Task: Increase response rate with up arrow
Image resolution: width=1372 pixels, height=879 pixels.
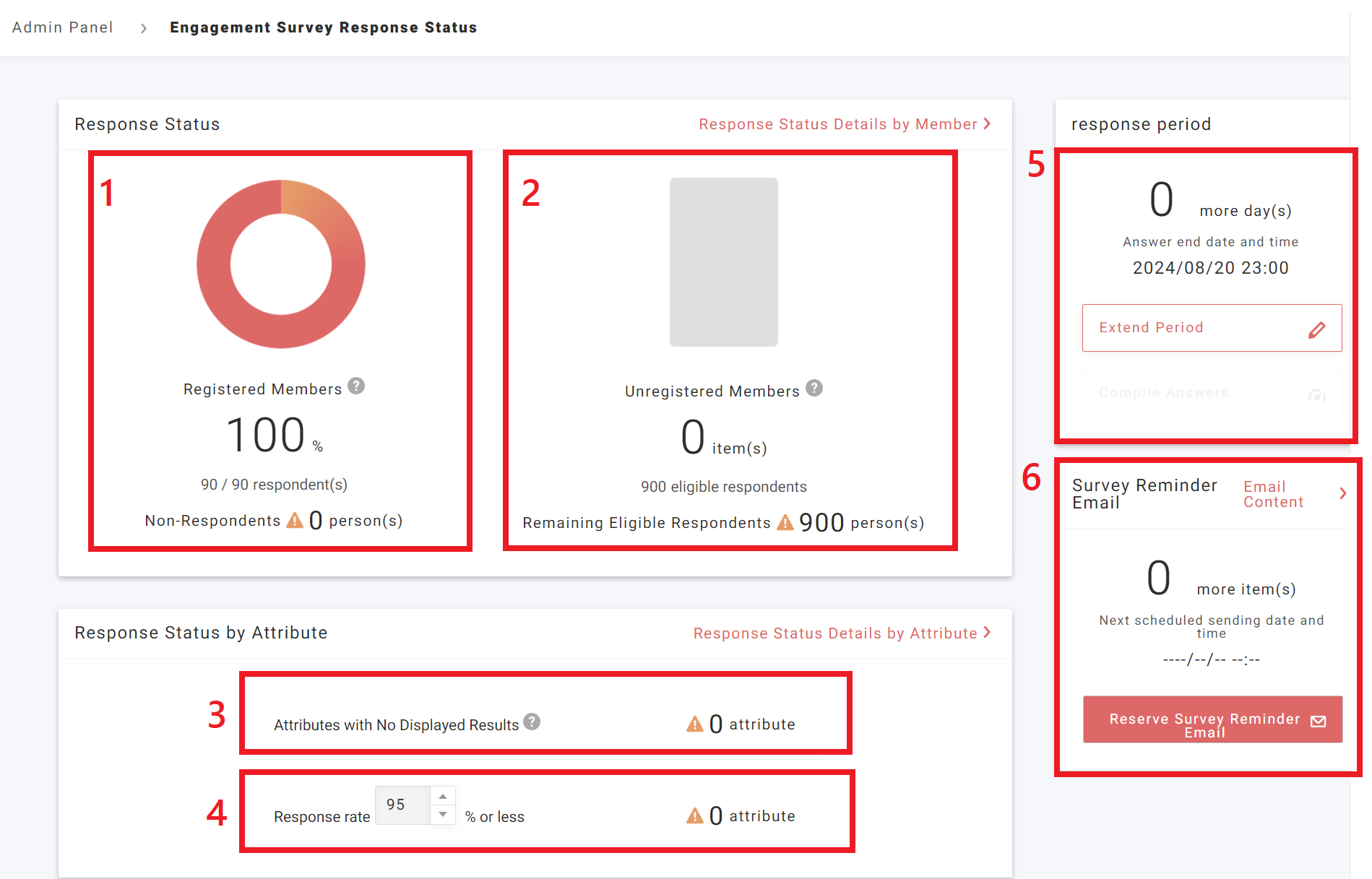Action: click(443, 797)
